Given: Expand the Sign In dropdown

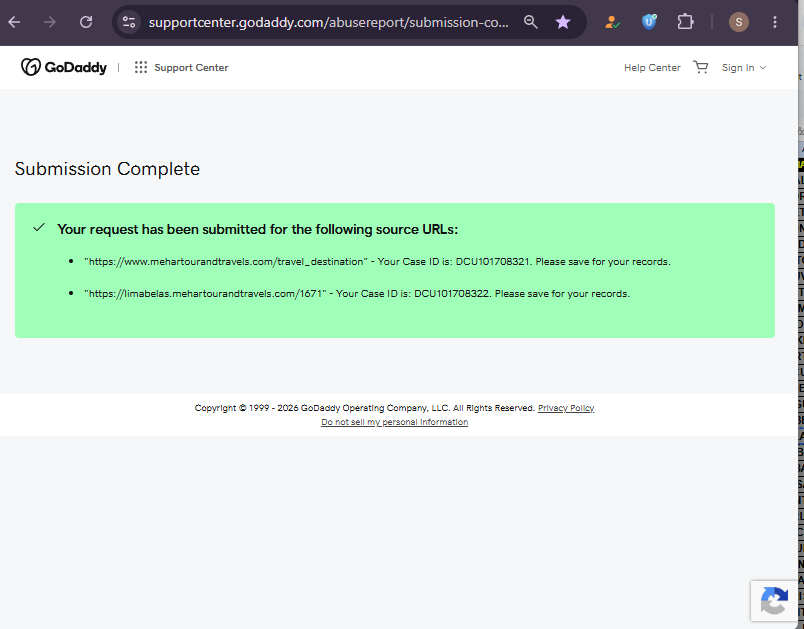Looking at the screenshot, I should (x=743, y=68).
